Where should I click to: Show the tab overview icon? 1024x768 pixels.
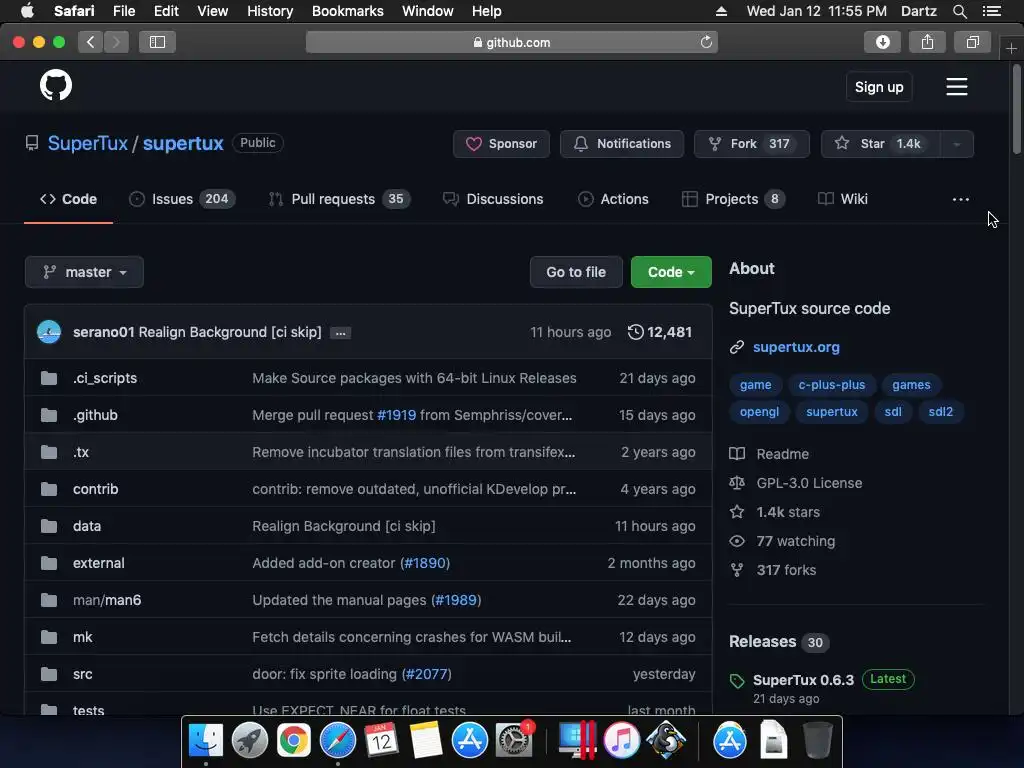[x=972, y=42]
